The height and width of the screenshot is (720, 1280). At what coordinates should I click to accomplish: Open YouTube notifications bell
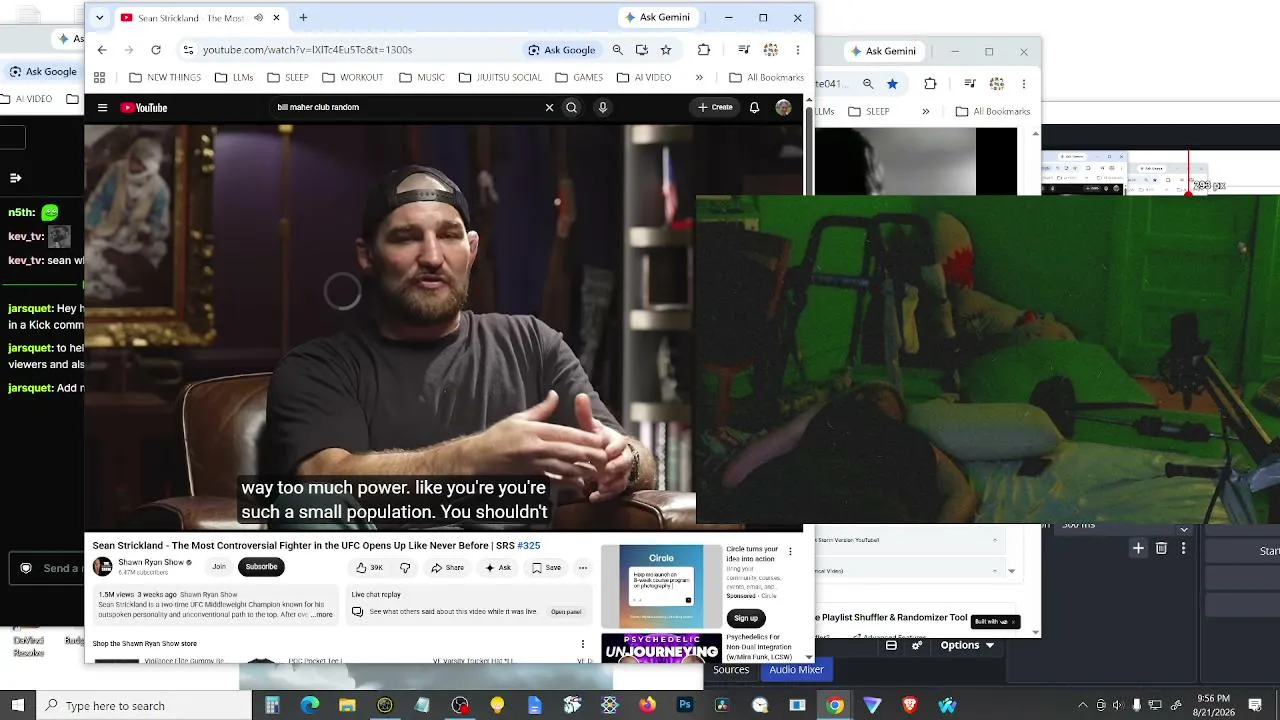pos(754,107)
